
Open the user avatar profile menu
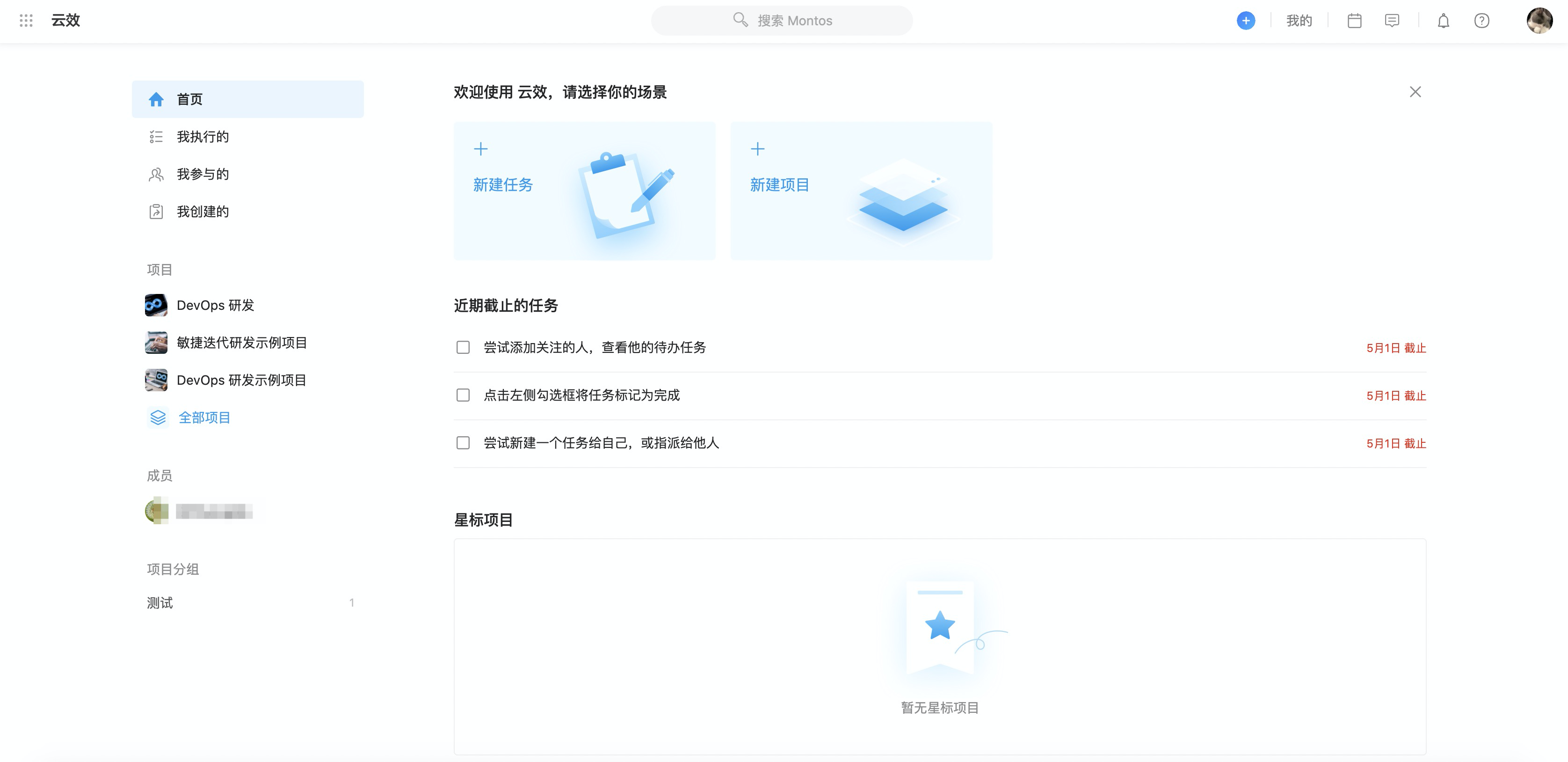point(1539,21)
